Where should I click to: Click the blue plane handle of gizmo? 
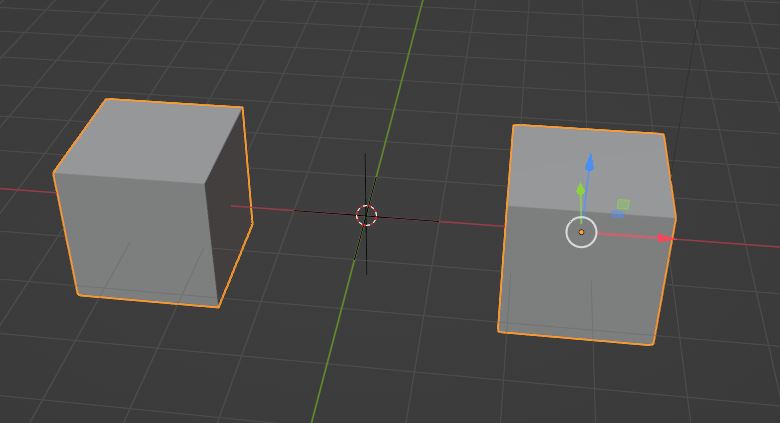(x=617, y=214)
